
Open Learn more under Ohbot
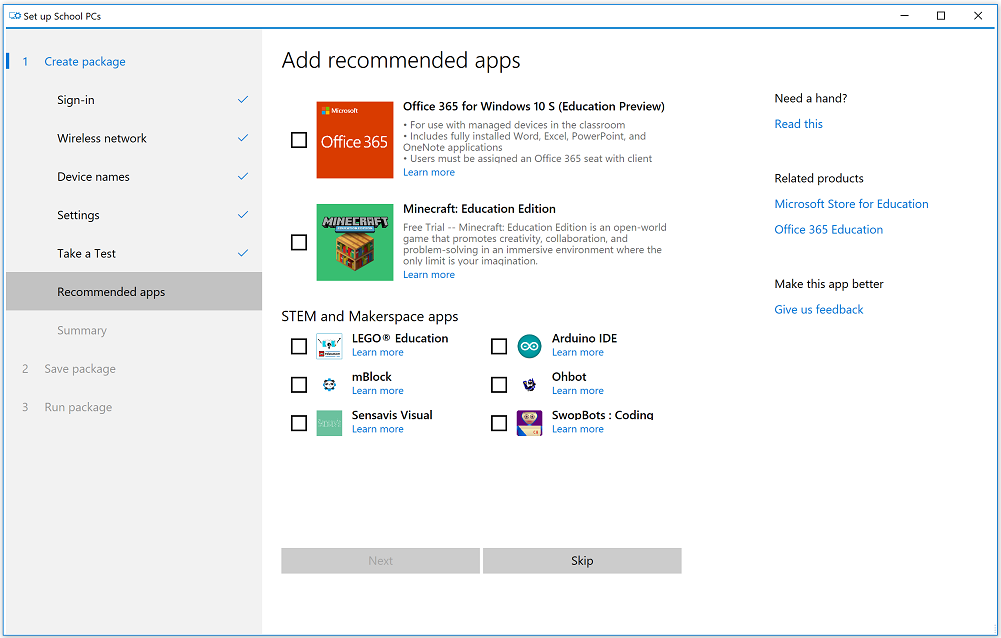(577, 391)
